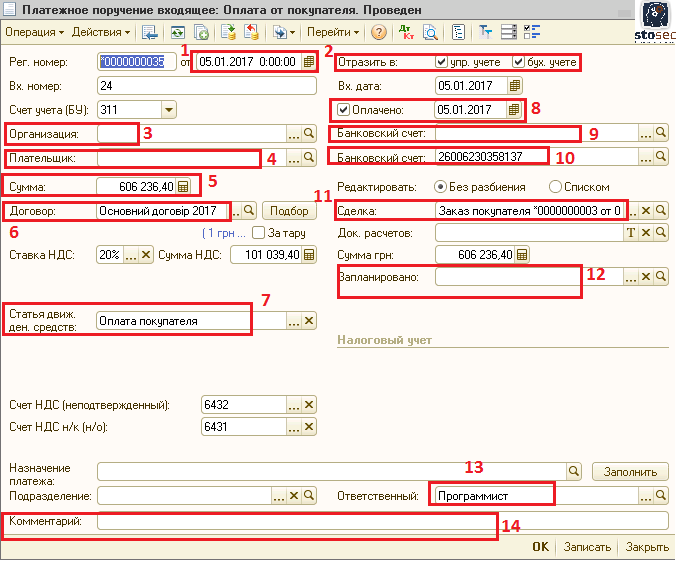Select the Списком radio option

pos(555,187)
